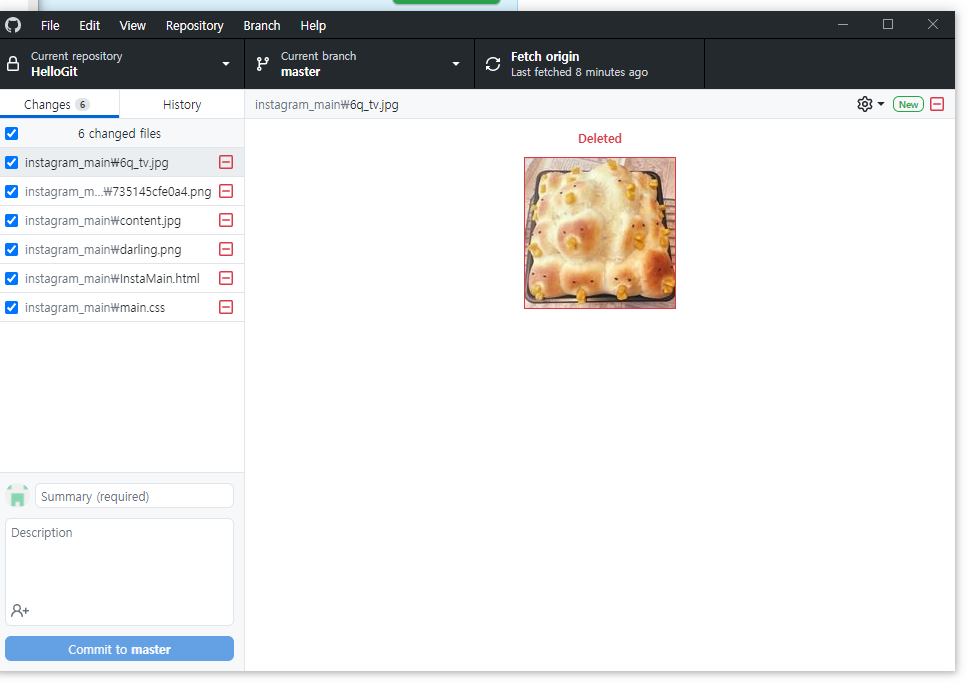Minimize the GitHub Desktop window
Screen dimensions: 972x688
843,24
